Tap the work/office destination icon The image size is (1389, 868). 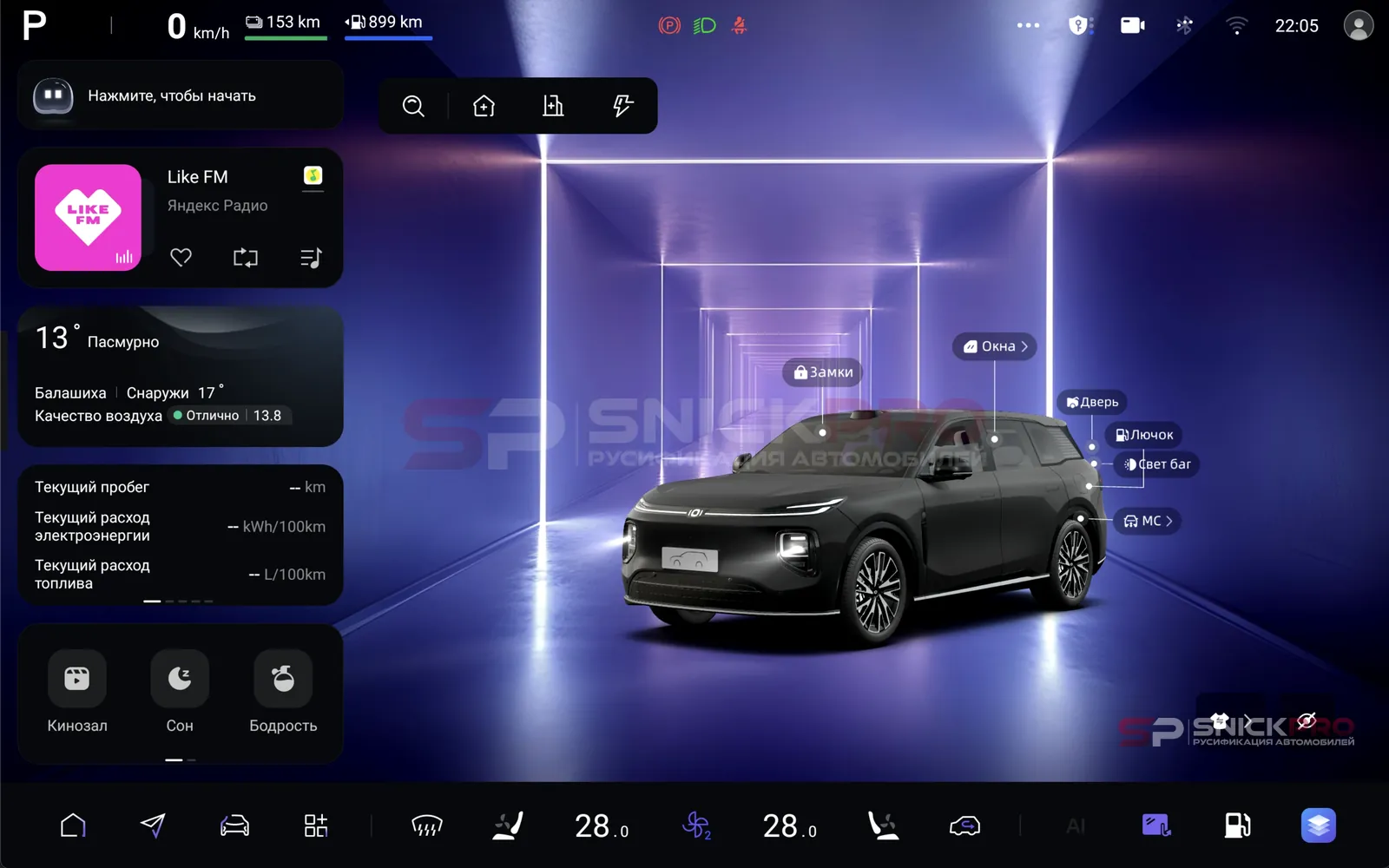click(x=553, y=106)
